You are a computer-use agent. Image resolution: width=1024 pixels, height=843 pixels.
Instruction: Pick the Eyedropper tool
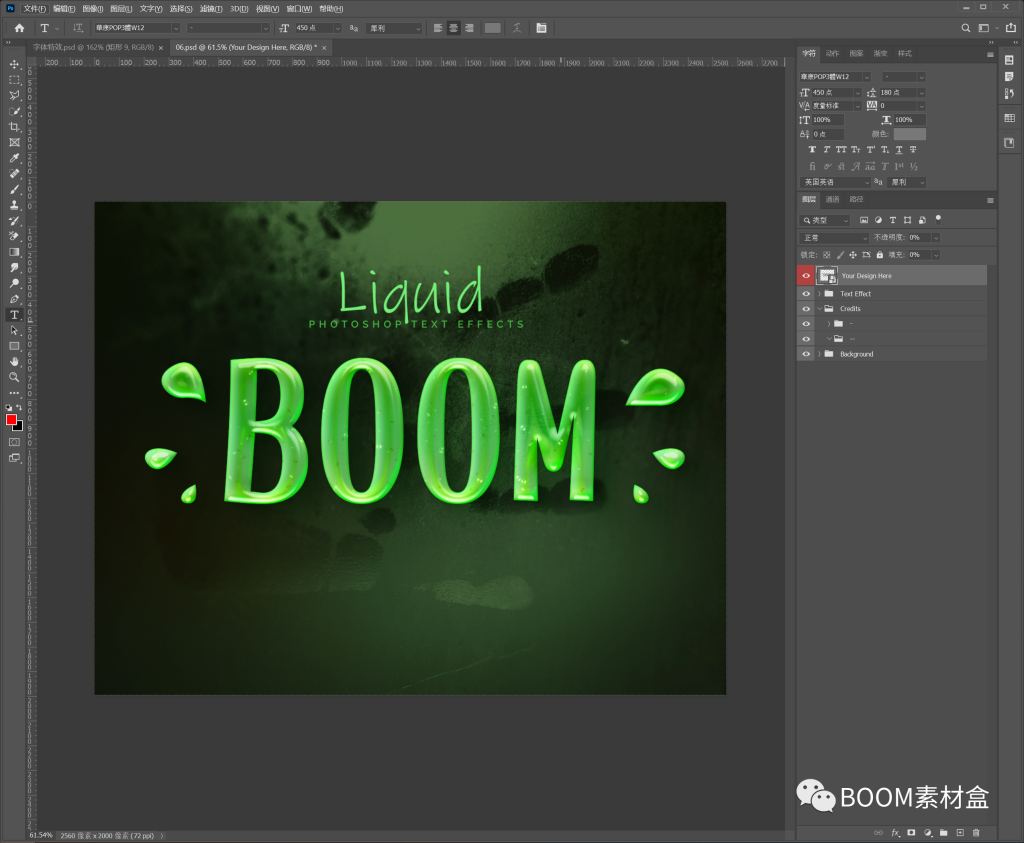pyautogui.click(x=14, y=158)
